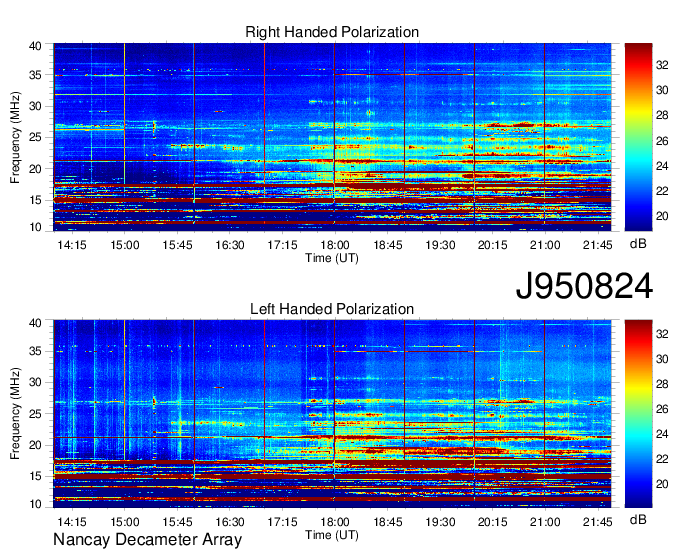Click the J950824 observation label
This screenshot has height=552, width=680.
(x=584, y=285)
